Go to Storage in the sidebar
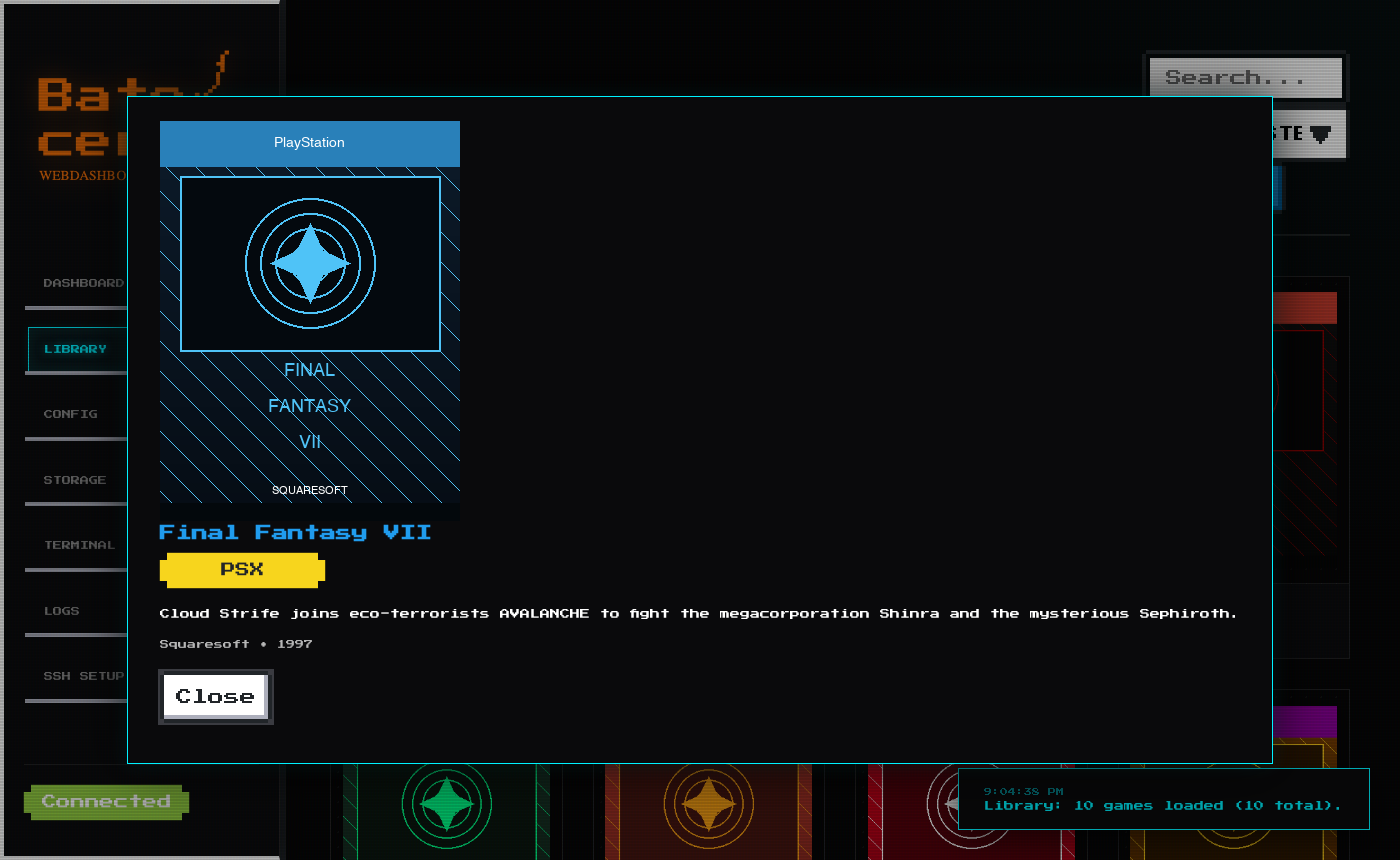Image resolution: width=1400 pixels, height=860 pixels. pos(77,480)
